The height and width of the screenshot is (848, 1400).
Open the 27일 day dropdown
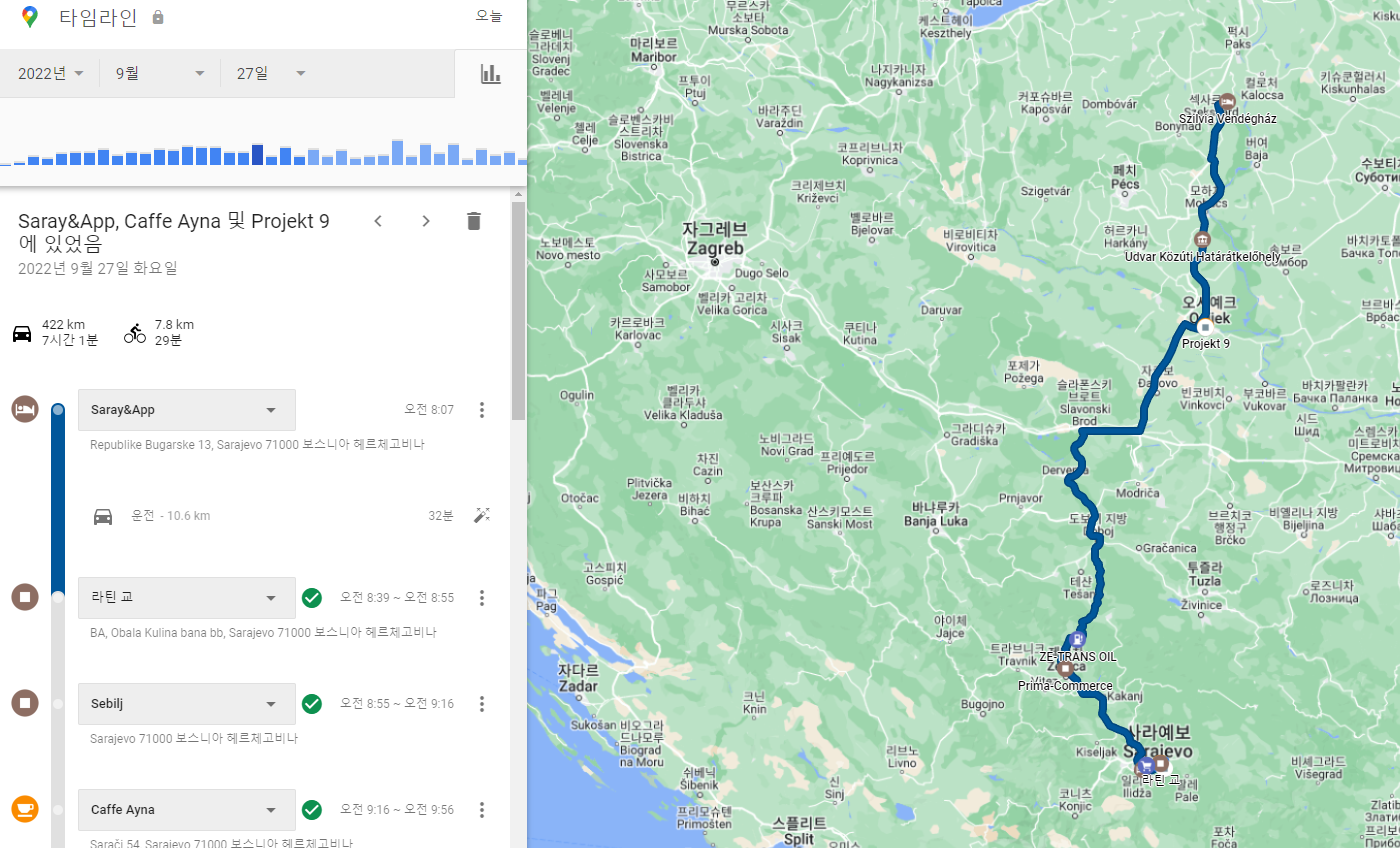pyautogui.click(x=270, y=73)
